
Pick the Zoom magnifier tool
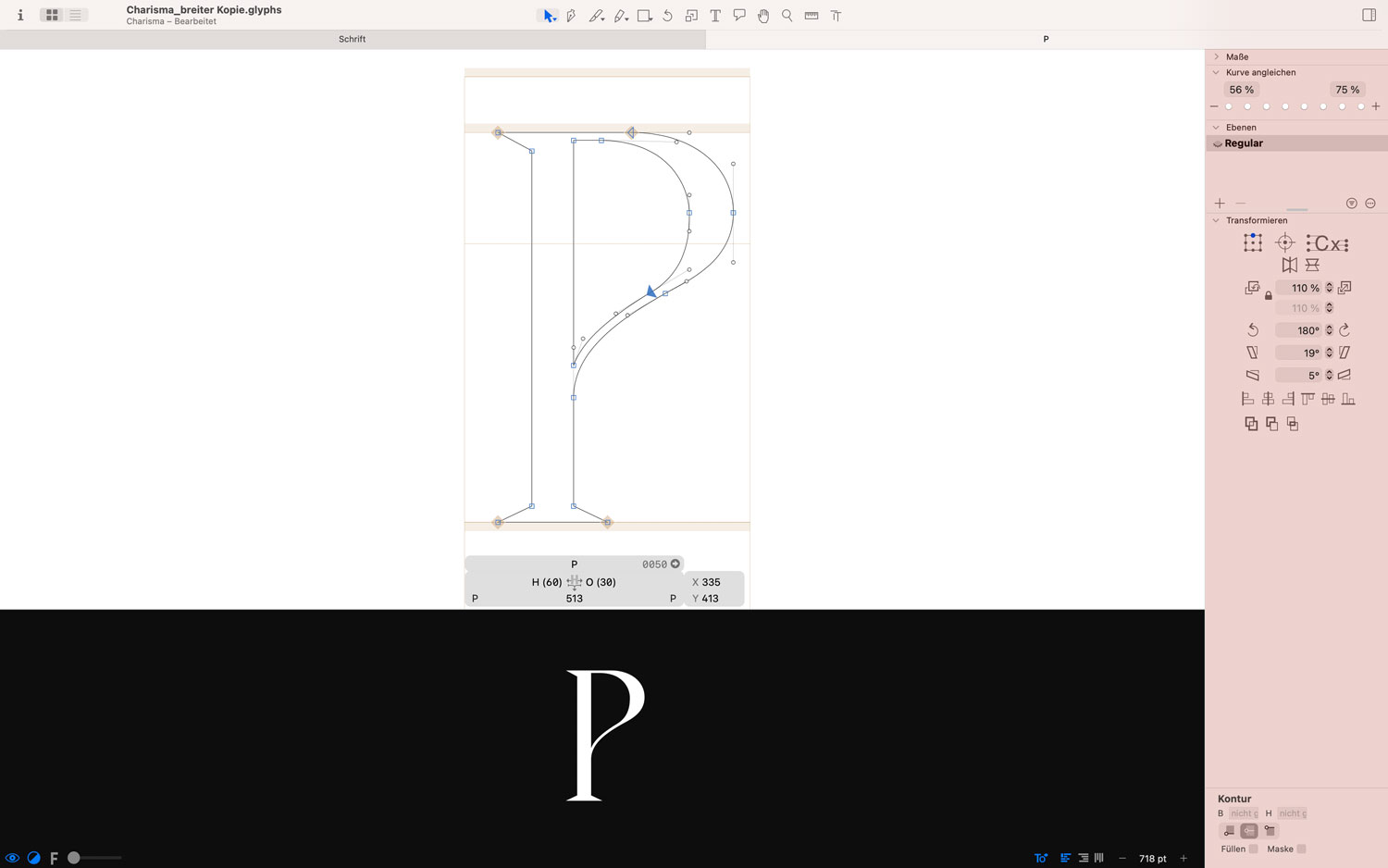(x=787, y=15)
